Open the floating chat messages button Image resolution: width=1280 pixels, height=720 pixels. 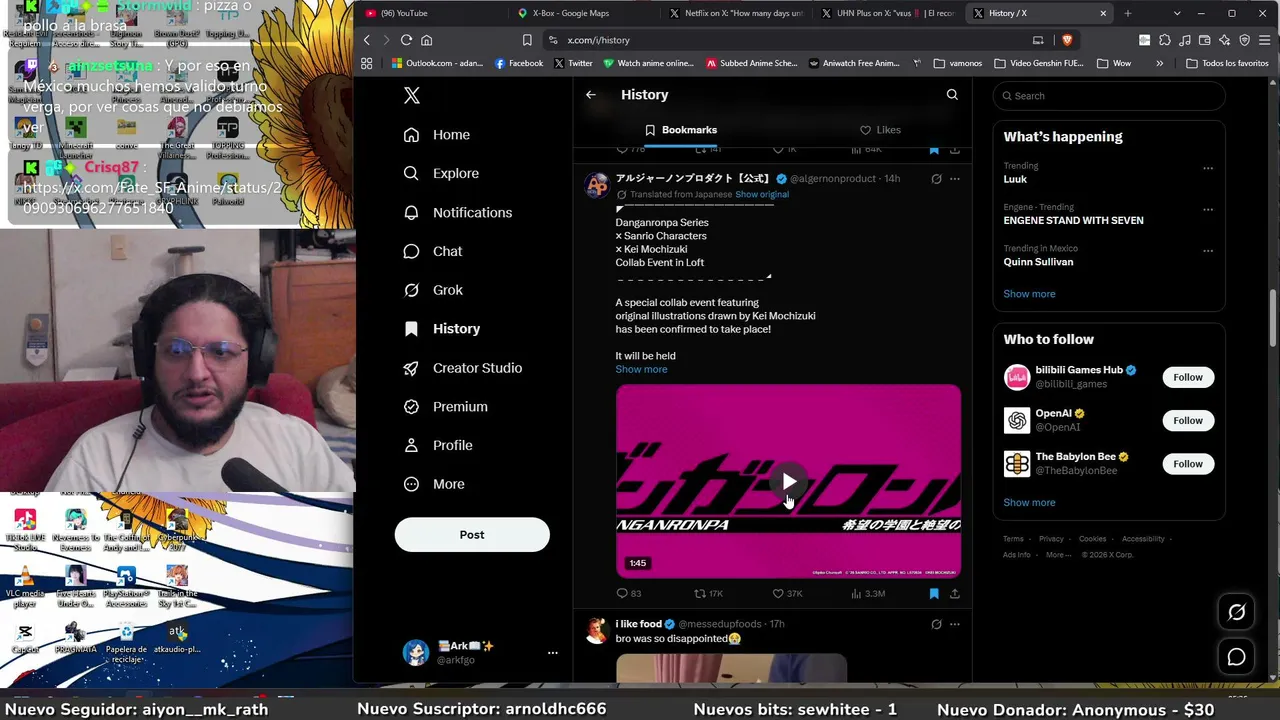1237,657
